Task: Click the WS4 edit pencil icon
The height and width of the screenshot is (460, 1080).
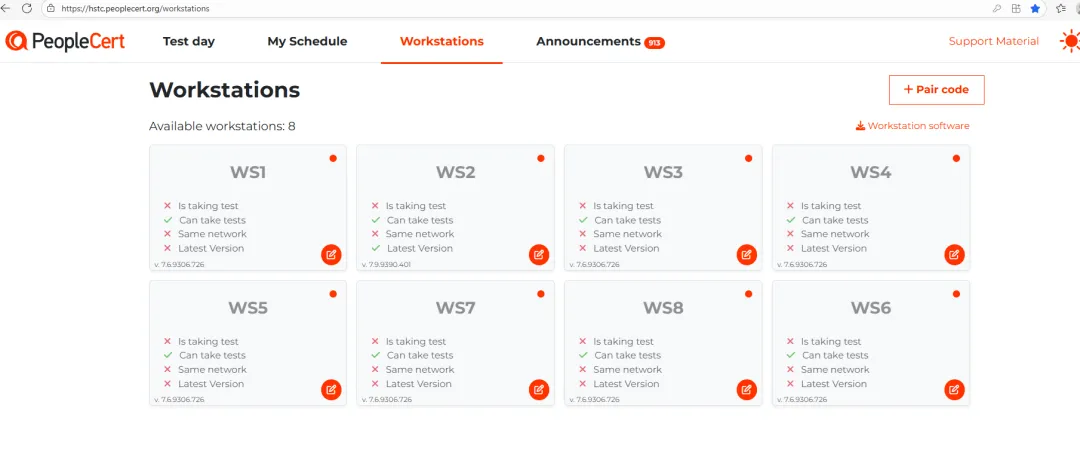Action: click(x=954, y=254)
